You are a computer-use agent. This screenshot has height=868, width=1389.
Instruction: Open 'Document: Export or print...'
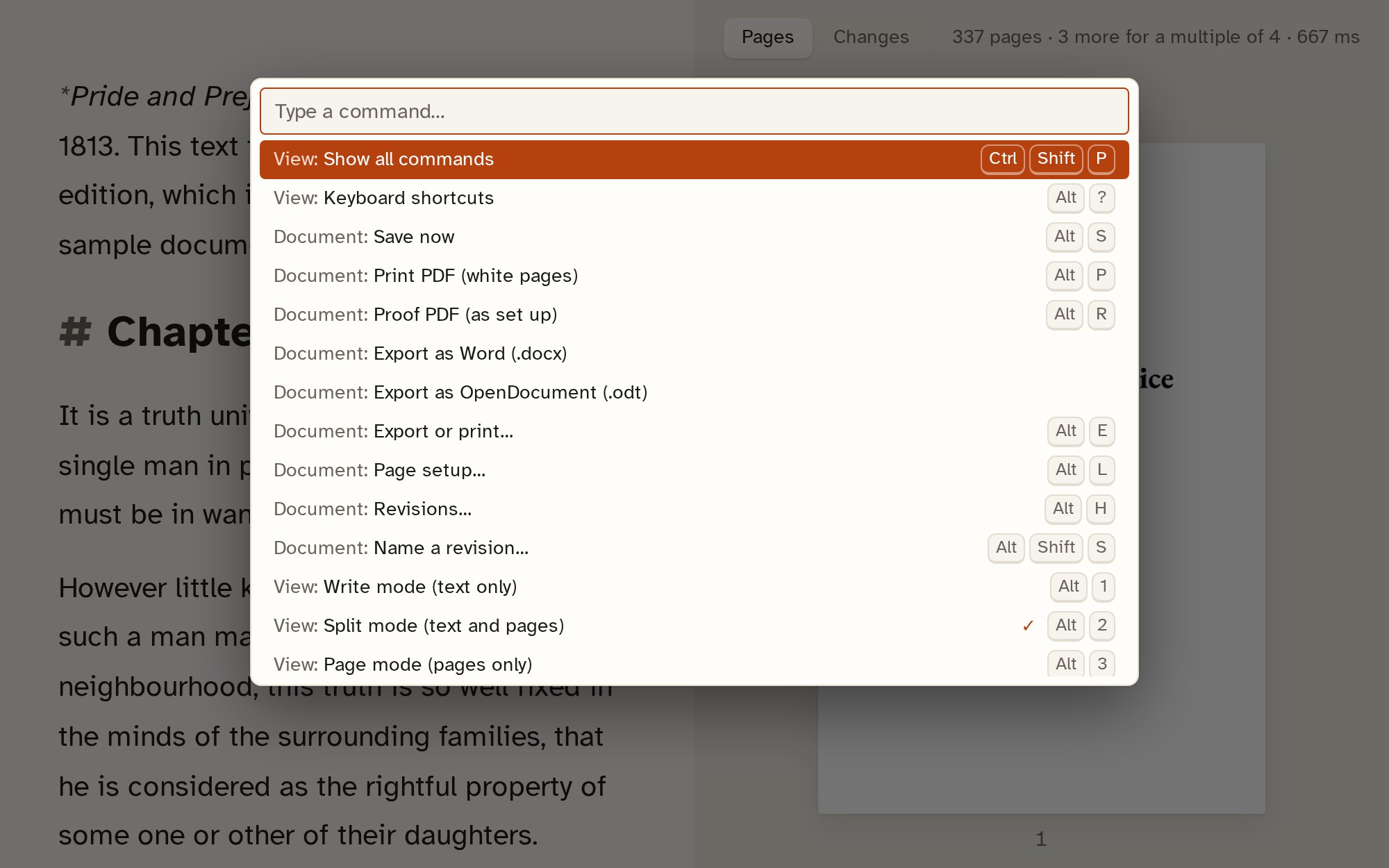click(x=694, y=431)
